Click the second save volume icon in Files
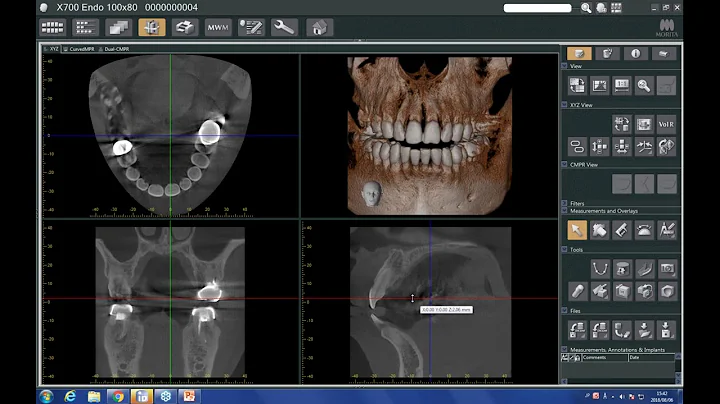 (x=600, y=330)
